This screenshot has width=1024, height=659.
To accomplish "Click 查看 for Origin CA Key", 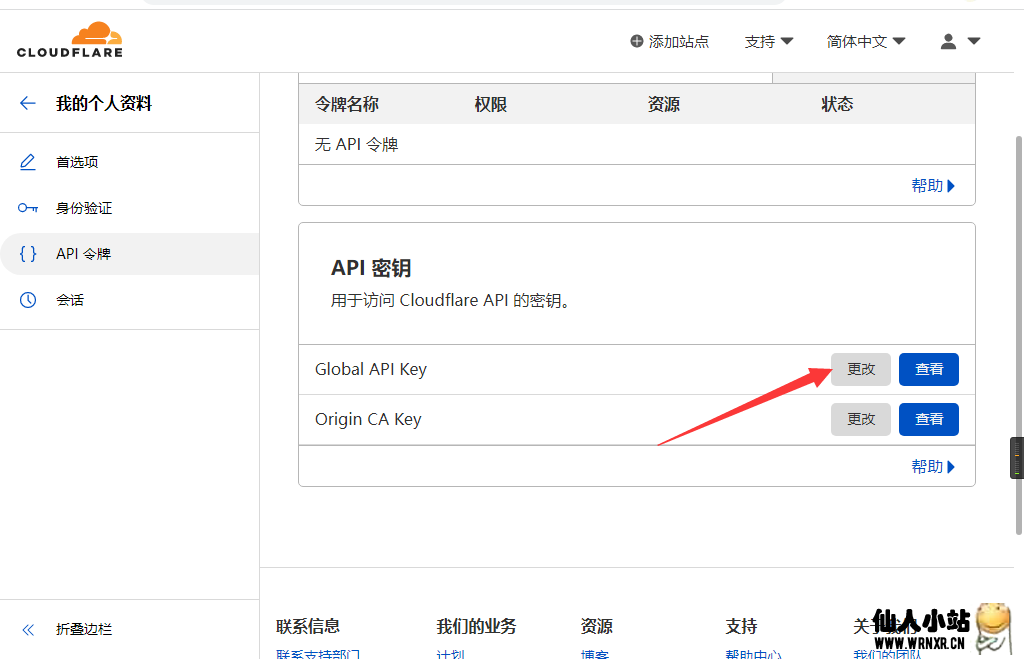I will click(x=929, y=419).
